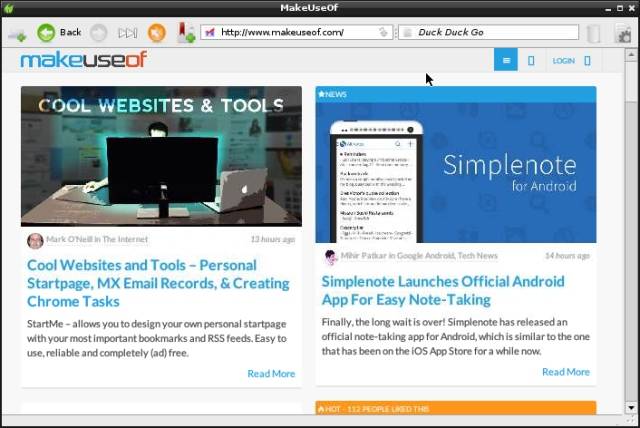Click Mihir Patkar's author avatar

click(330, 257)
